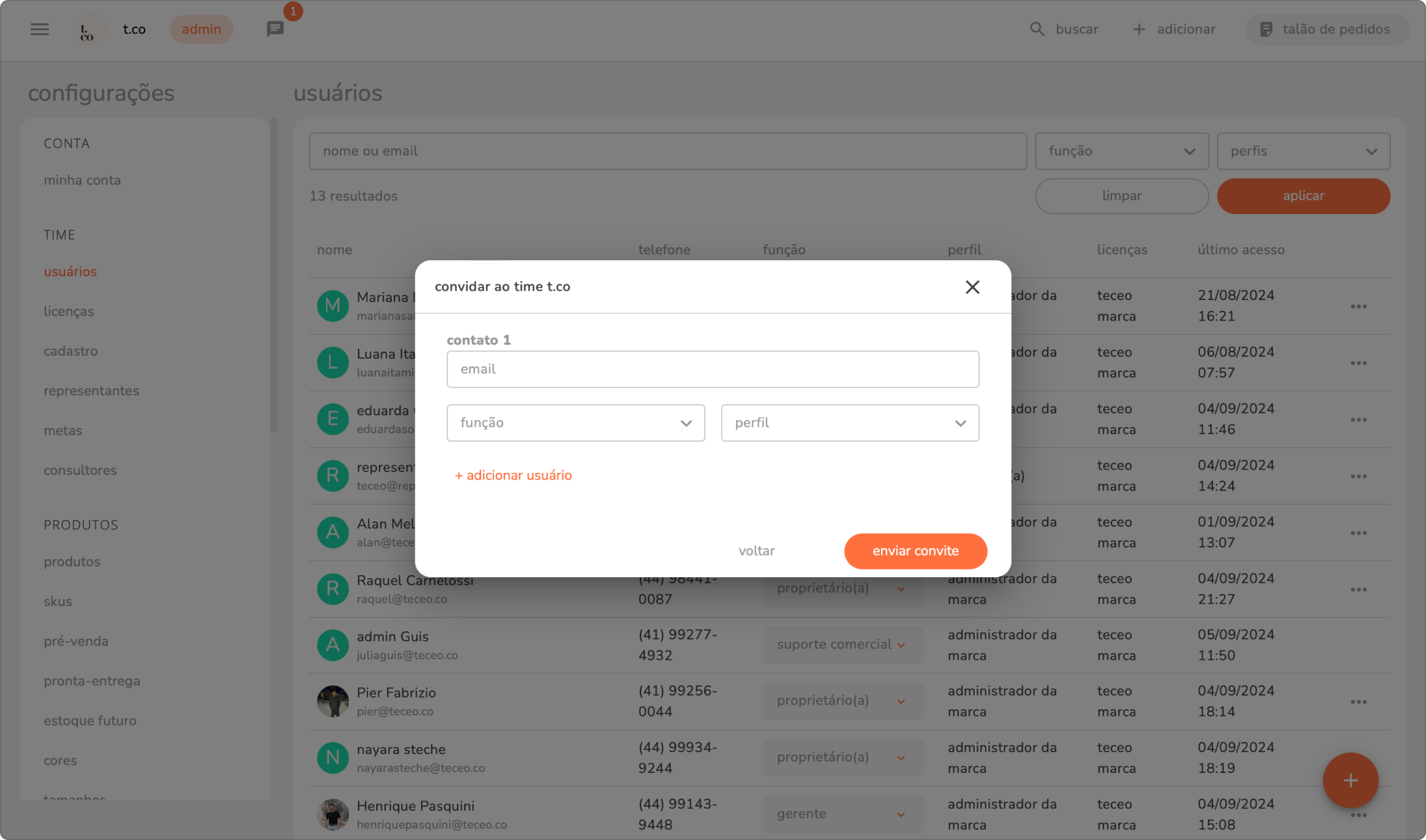Click the orange floating plus button
Screen dimensions: 1426x840
1350,780
